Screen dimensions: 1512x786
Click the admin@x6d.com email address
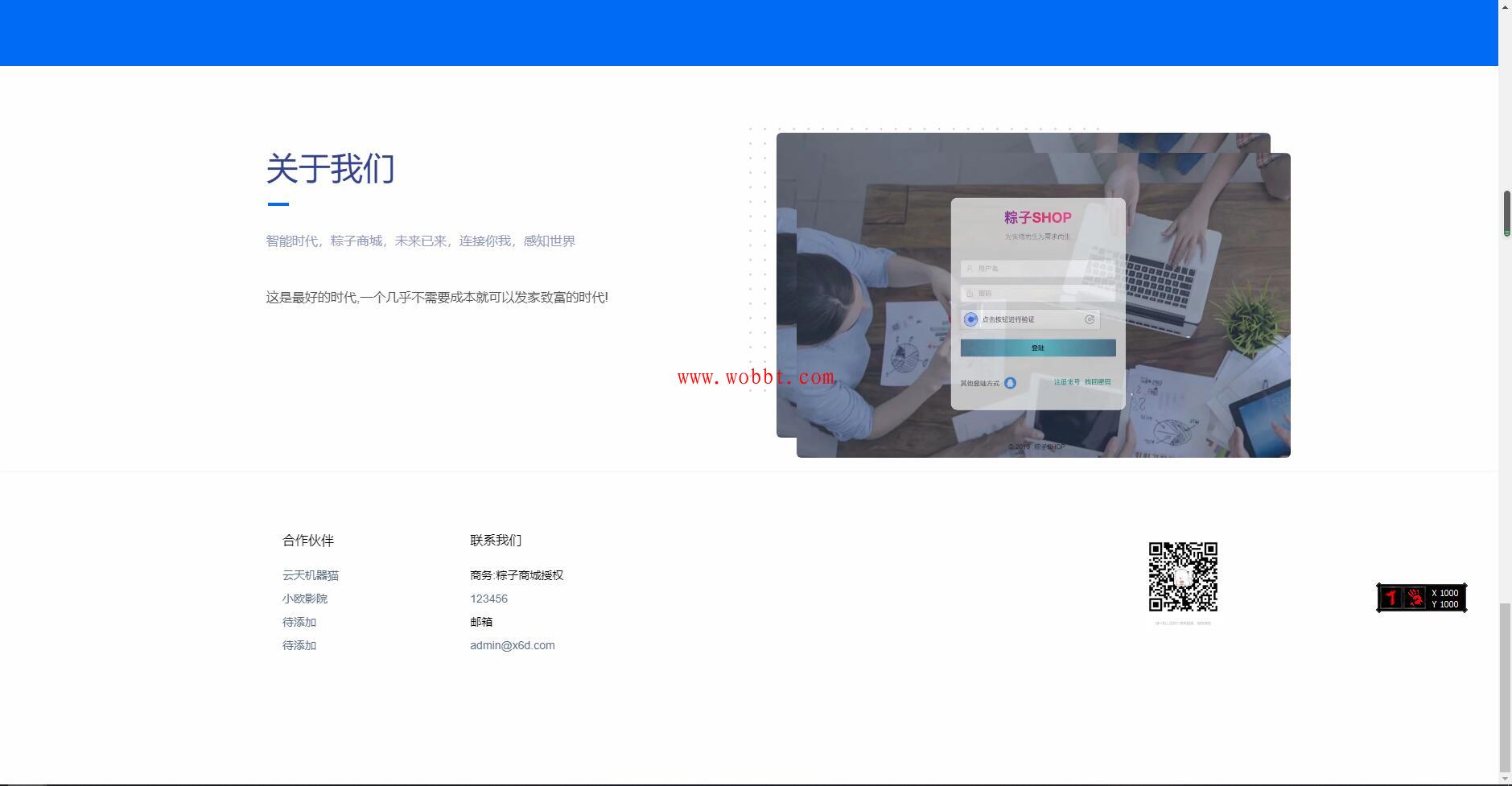tap(513, 644)
